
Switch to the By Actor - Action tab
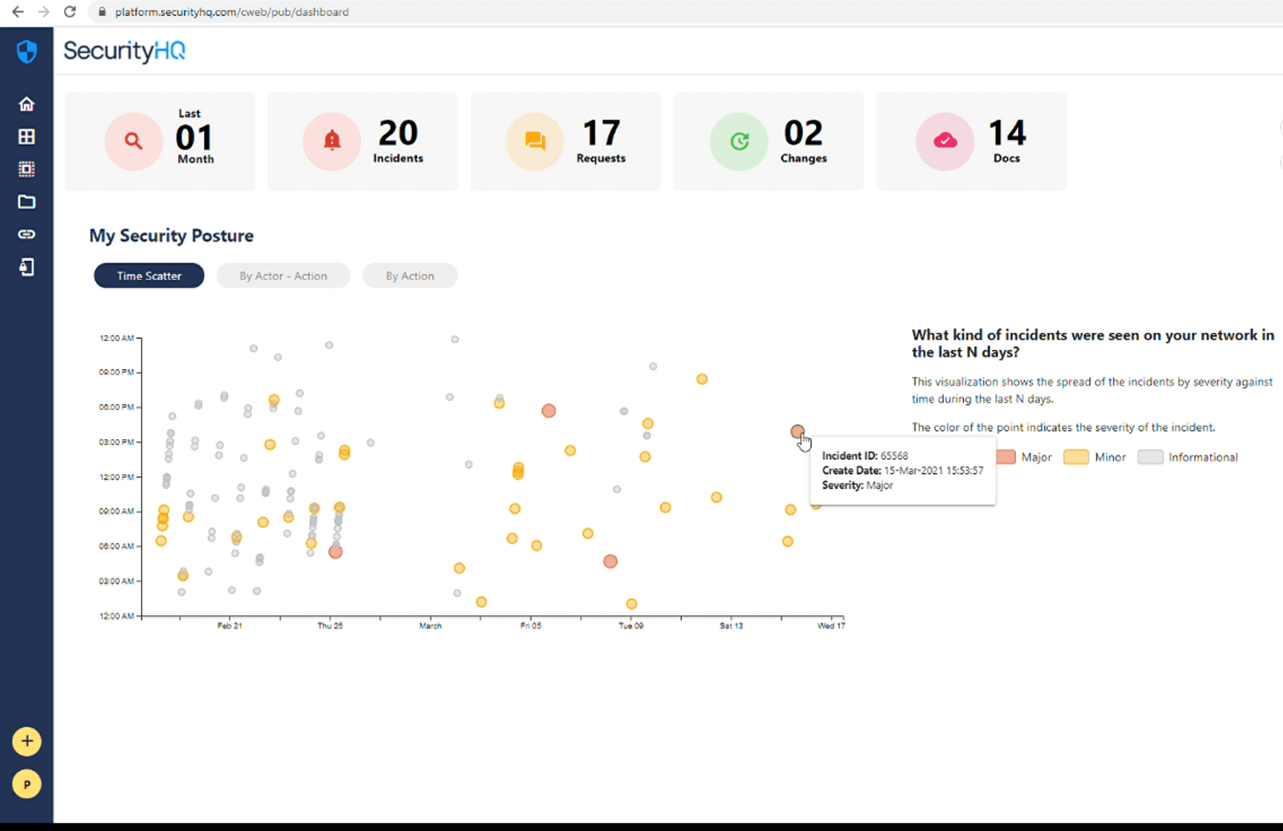[283, 276]
